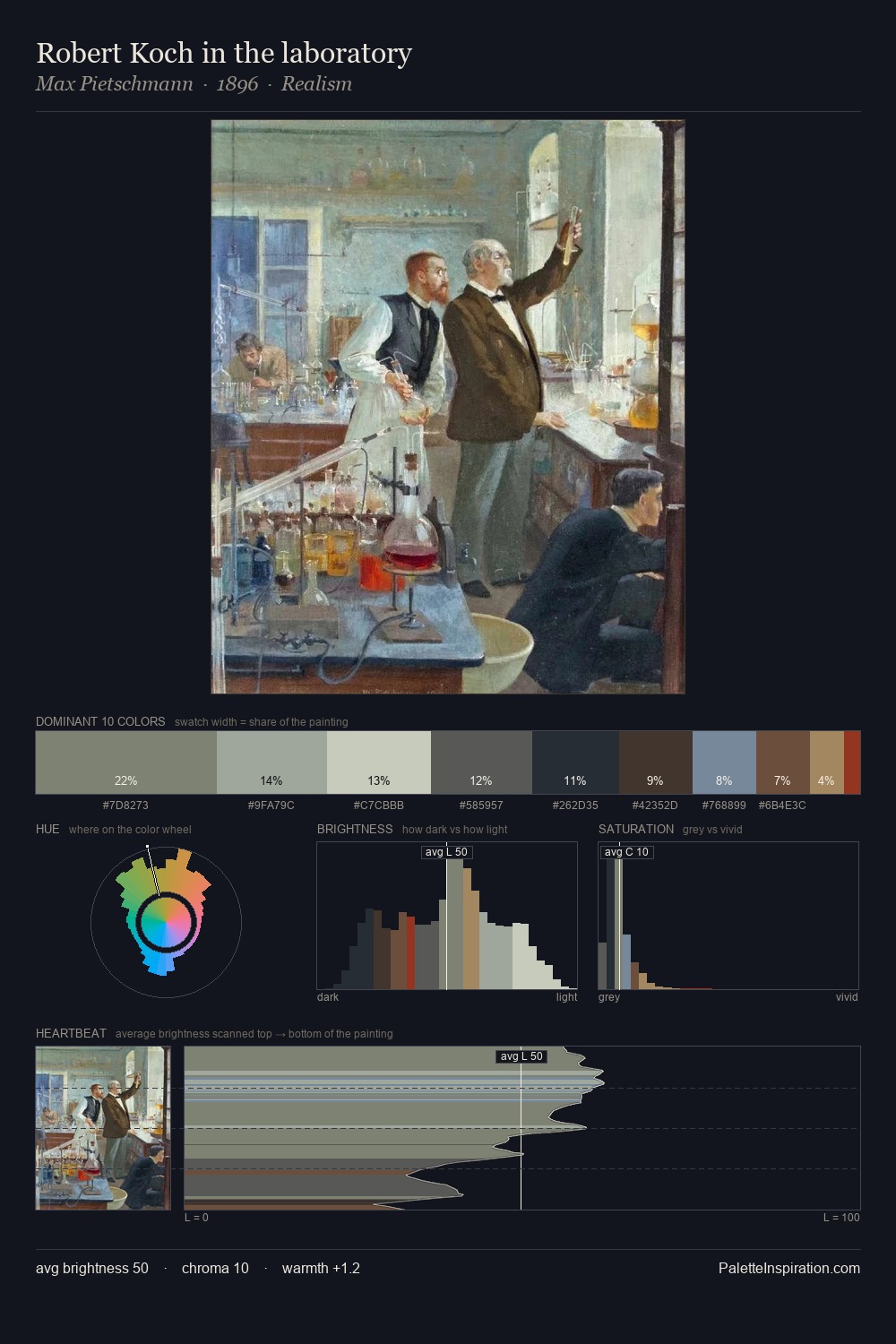Click the 'light' axis label under brightness
The height and width of the screenshot is (1344, 896).
click(x=567, y=996)
